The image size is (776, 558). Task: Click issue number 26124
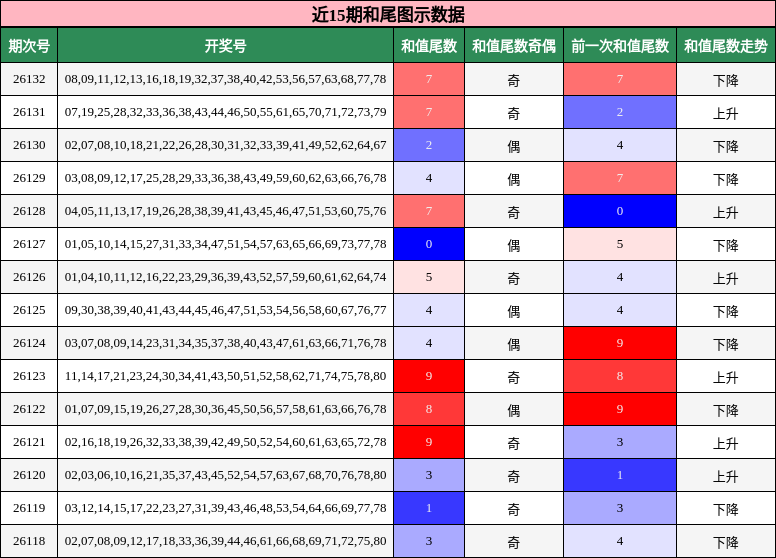(29, 343)
